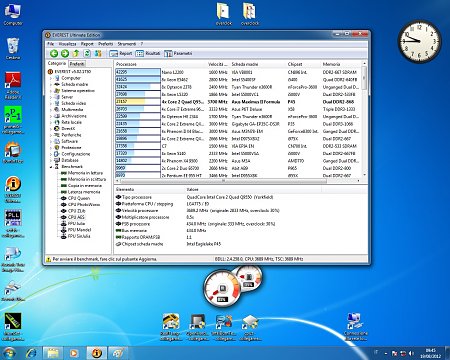Select the CPU PhotoWorxx benchmark
450x360 pixels.
click(x=80, y=205)
